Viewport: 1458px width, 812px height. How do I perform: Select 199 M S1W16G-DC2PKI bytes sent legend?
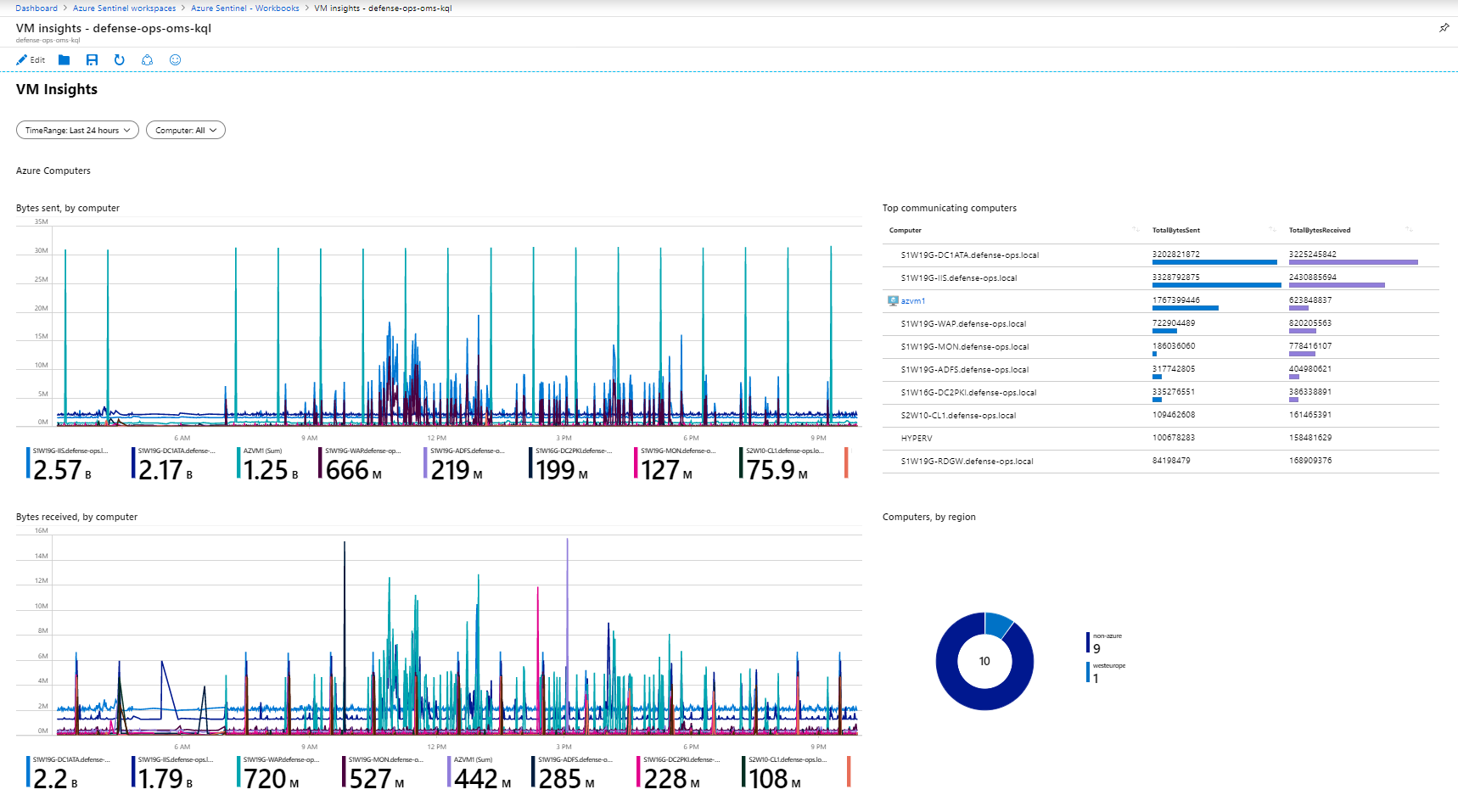pyautogui.click(x=571, y=464)
